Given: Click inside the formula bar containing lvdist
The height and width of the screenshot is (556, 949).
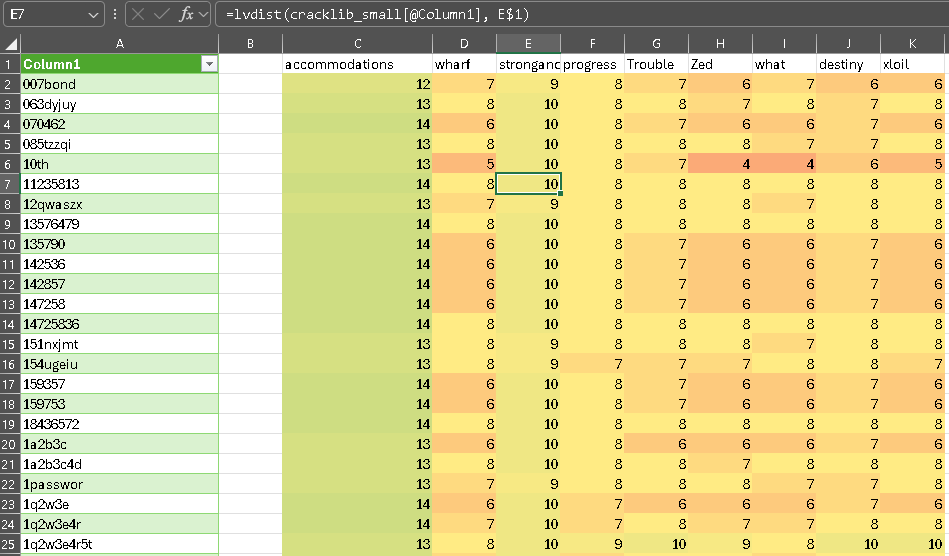Looking at the screenshot, I should coord(581,15).
